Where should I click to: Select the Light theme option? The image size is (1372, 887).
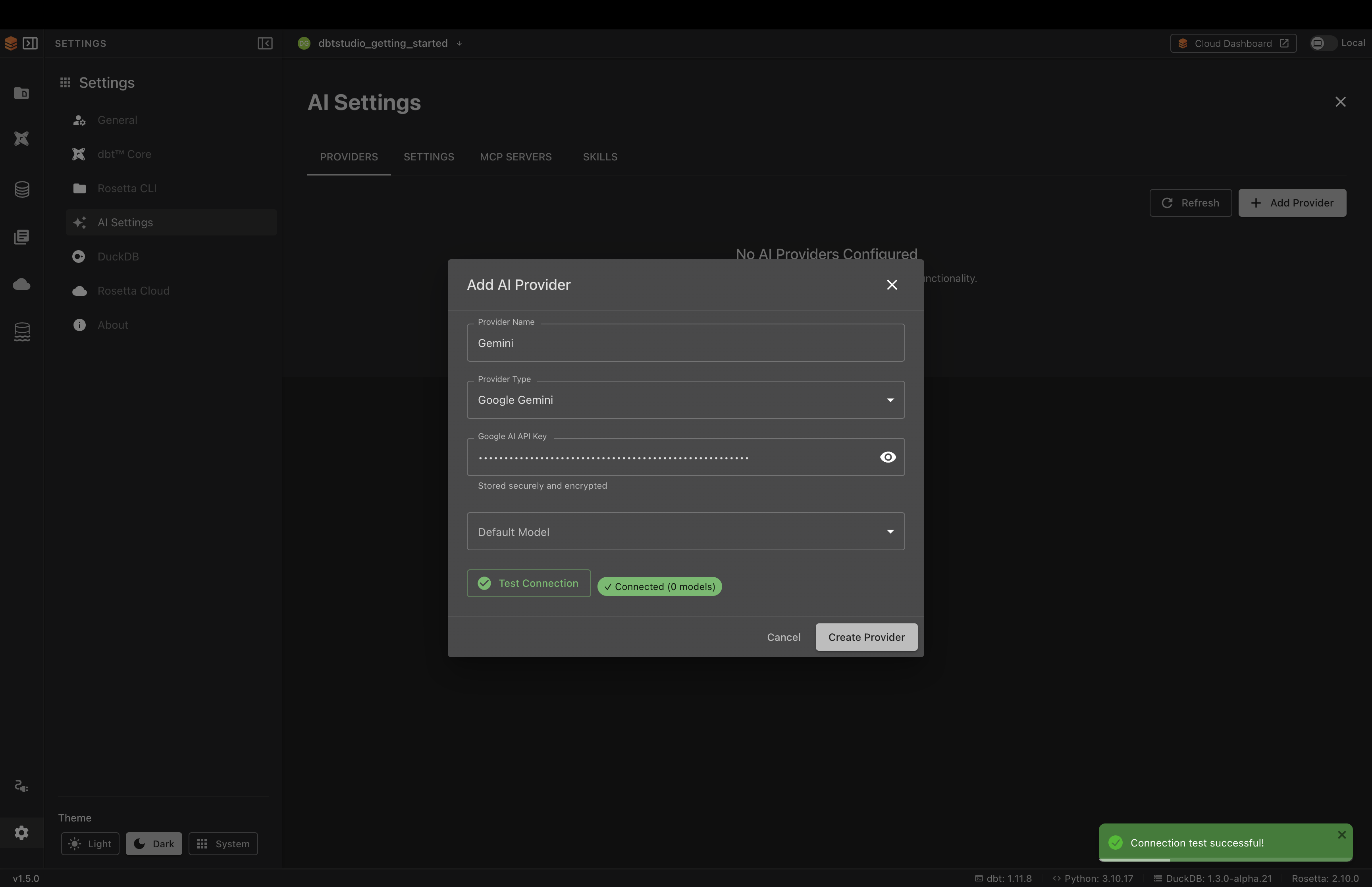[90, 844]
